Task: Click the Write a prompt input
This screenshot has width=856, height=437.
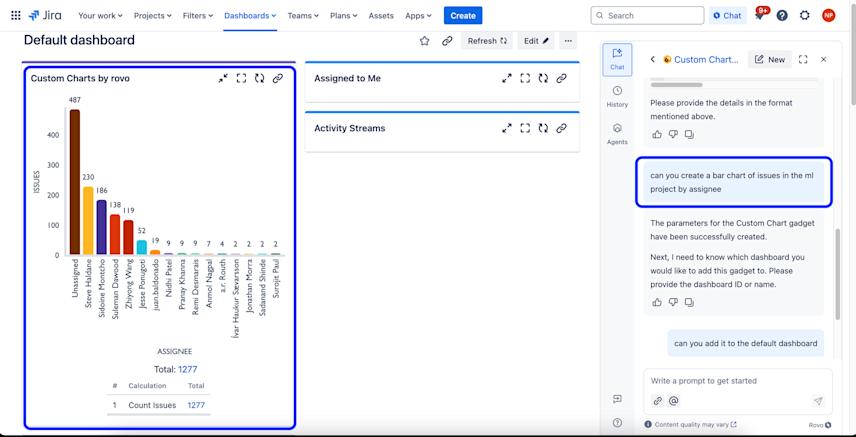Action: click(x=738, y=381)
